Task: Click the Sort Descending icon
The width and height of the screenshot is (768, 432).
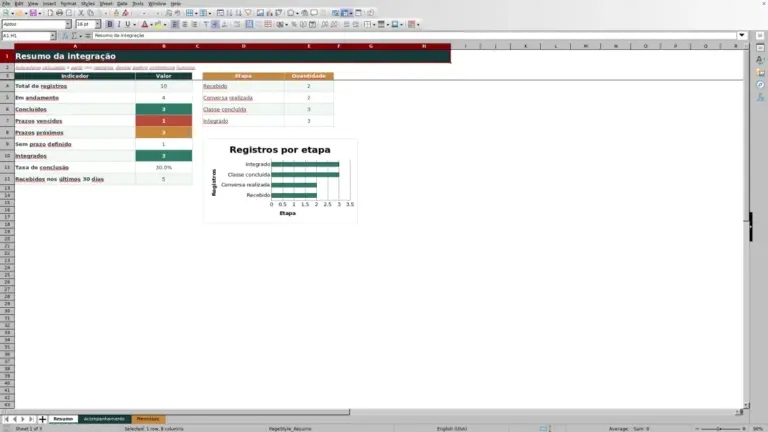Action: pos(239,13)
